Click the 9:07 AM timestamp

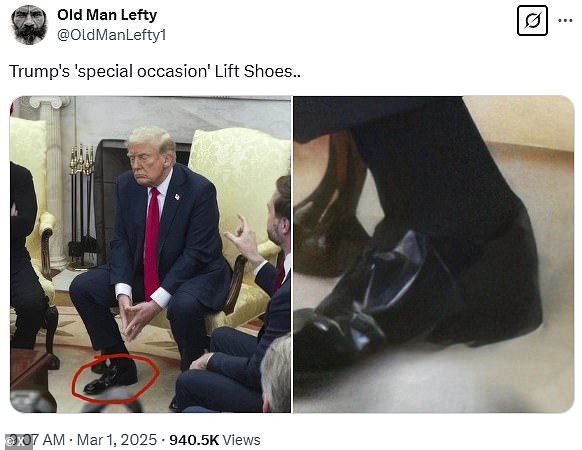tap(37, 440)
